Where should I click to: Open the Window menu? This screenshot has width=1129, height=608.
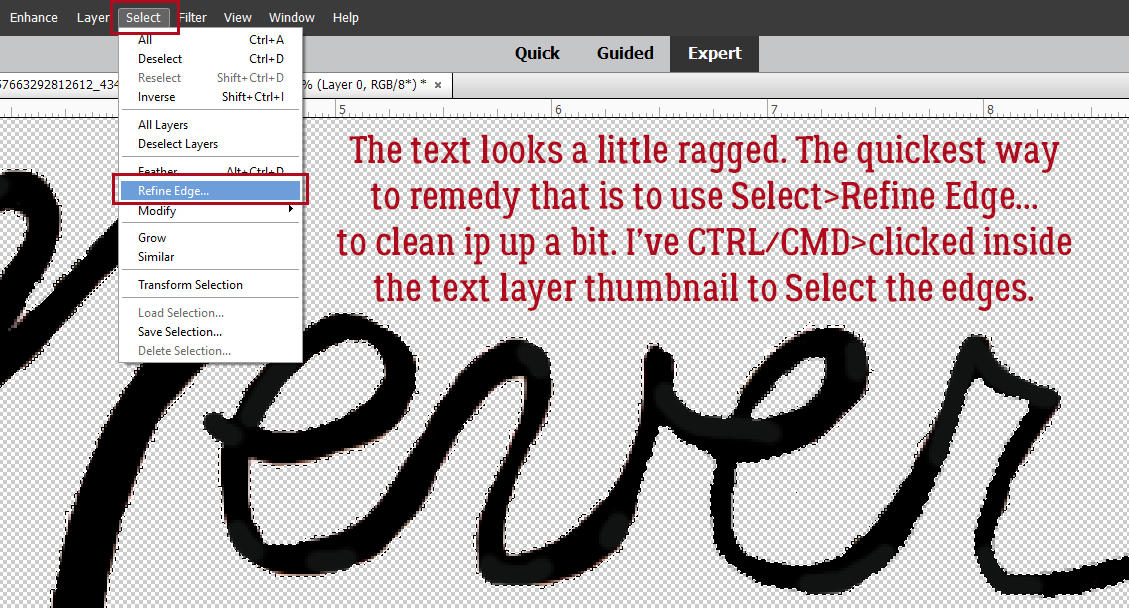tap(292, 17)
